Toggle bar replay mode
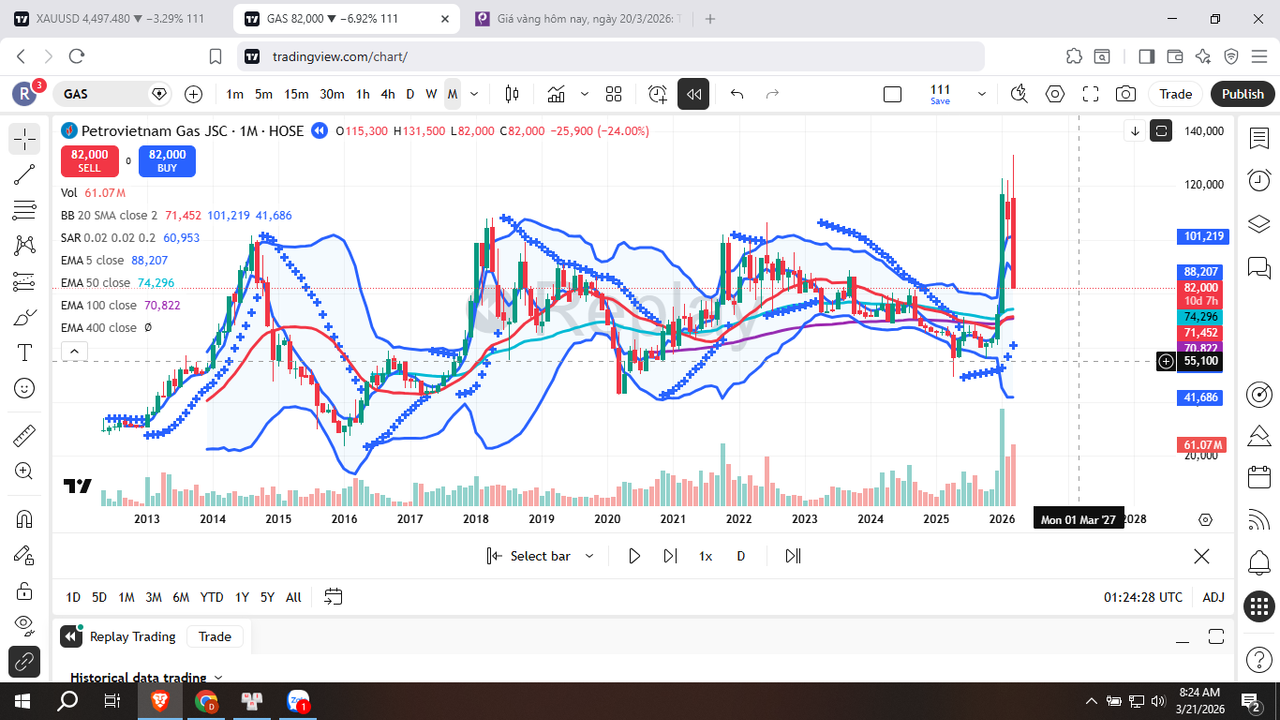Viewport: 1280px width, 720px height. point(693,94)
